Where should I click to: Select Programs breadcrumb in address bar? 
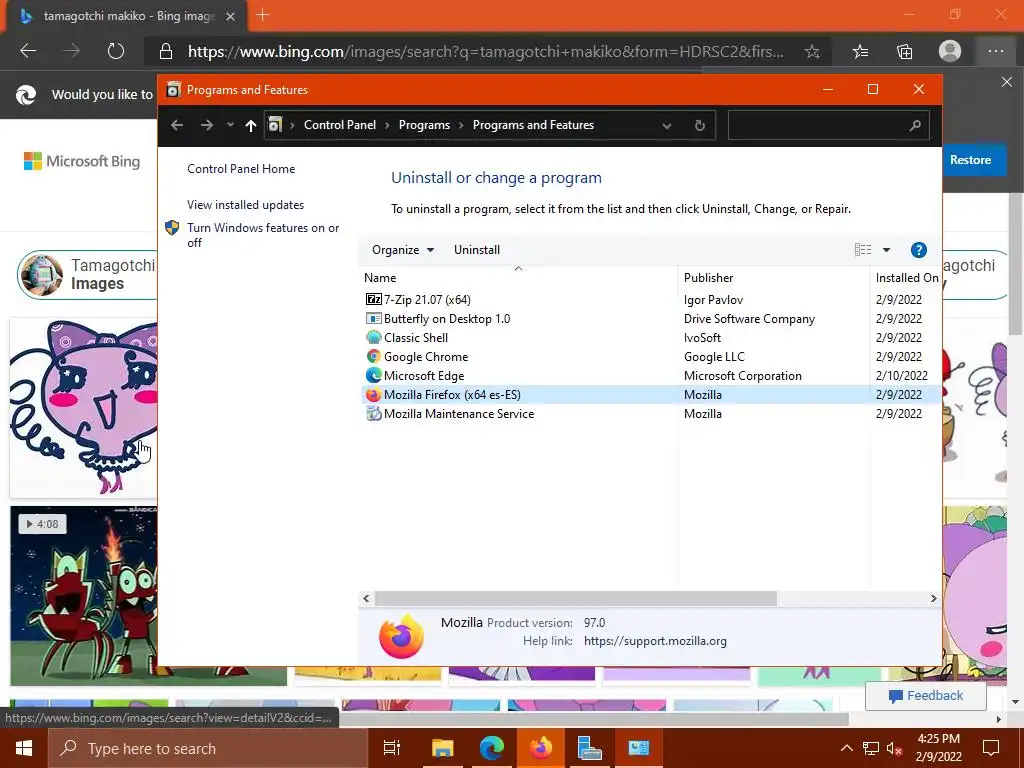pyautogui.click(x=424, y=125)
